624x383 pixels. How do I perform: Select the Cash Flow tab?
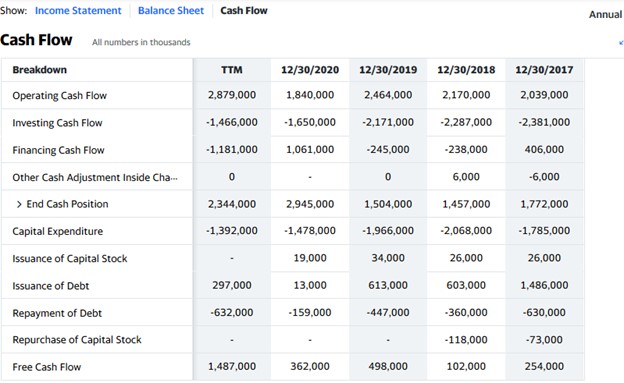244,11
